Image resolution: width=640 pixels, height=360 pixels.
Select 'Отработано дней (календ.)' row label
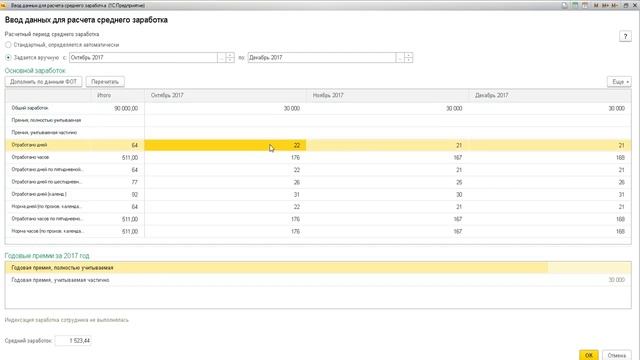(x=39, y=194)
